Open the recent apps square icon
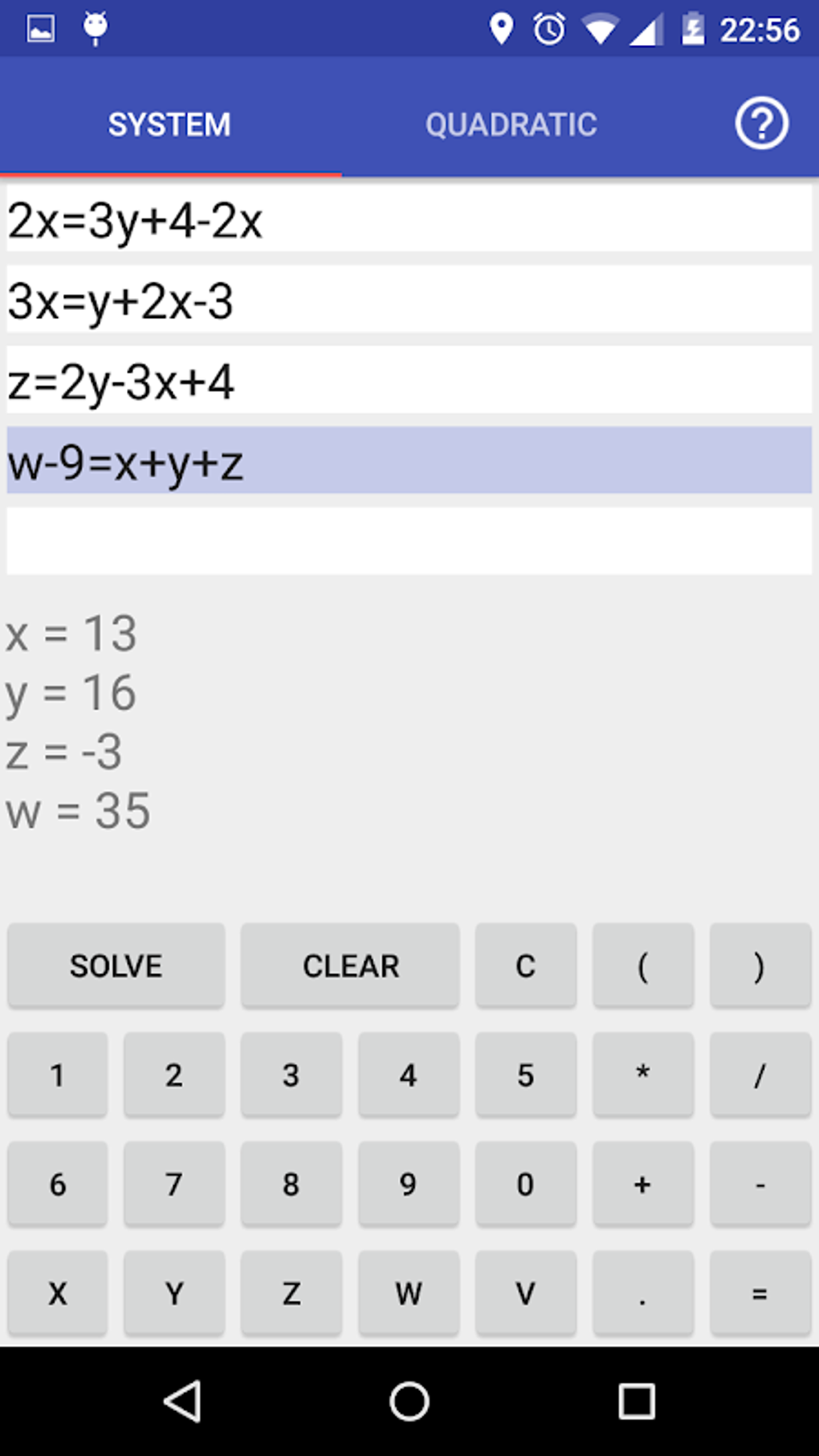819x1456 pixels. coord(636,1401)
